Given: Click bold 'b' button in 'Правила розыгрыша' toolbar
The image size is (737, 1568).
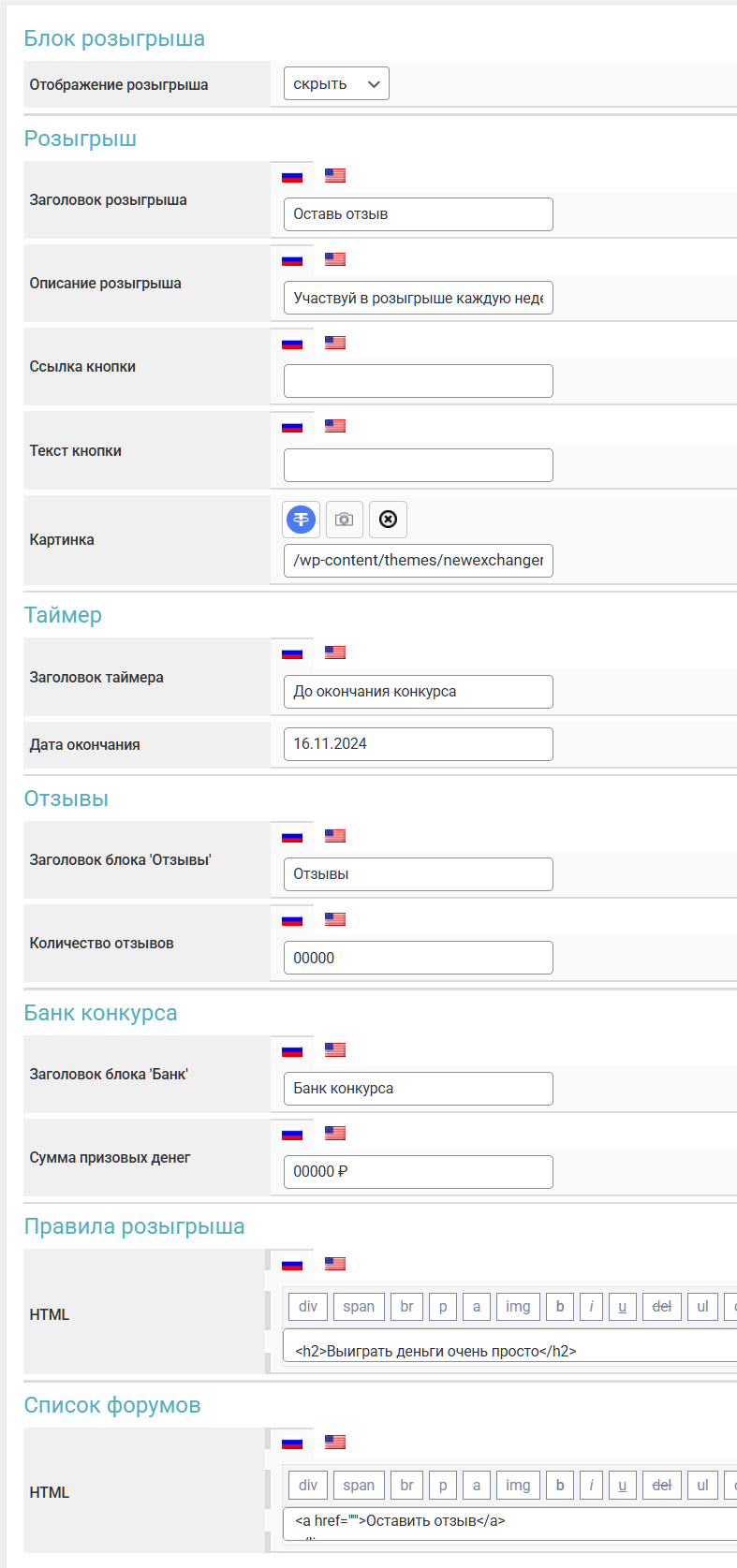Looking at the screenshot, I should [560, 1307].
